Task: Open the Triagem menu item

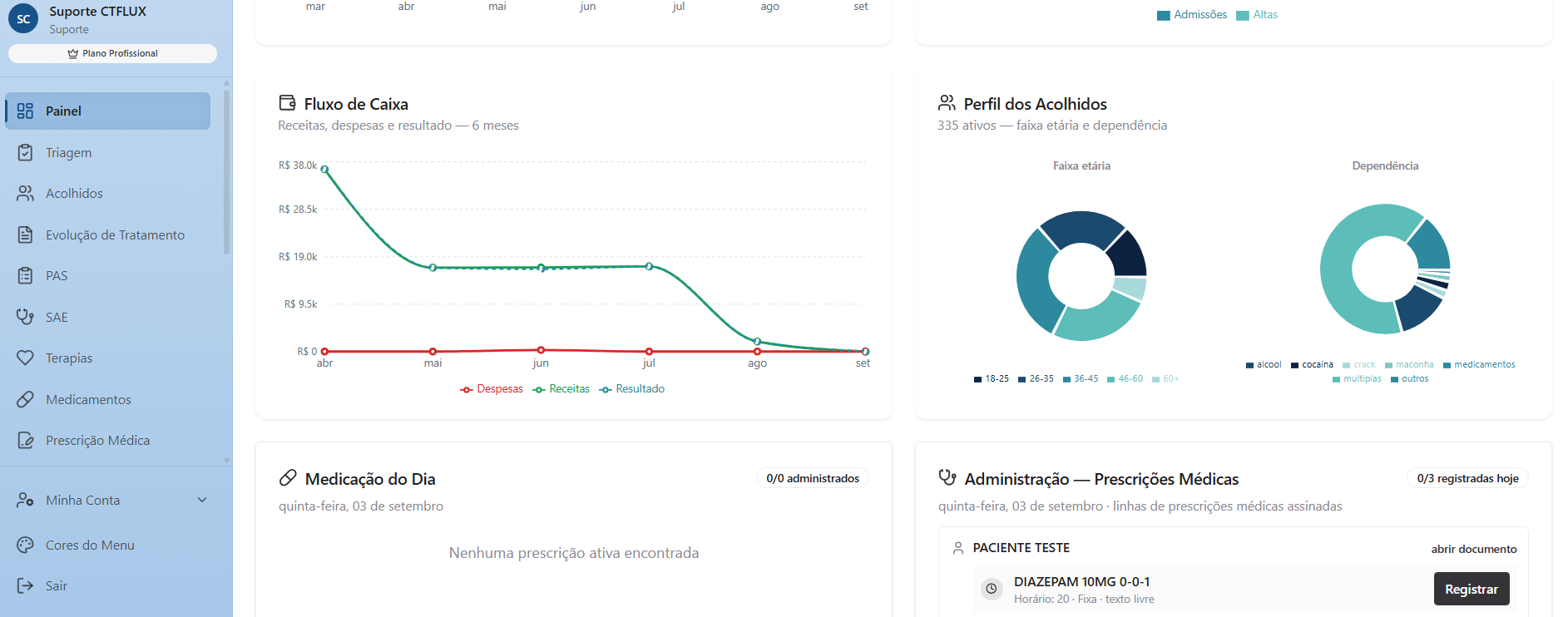Action: pos(107,153)
